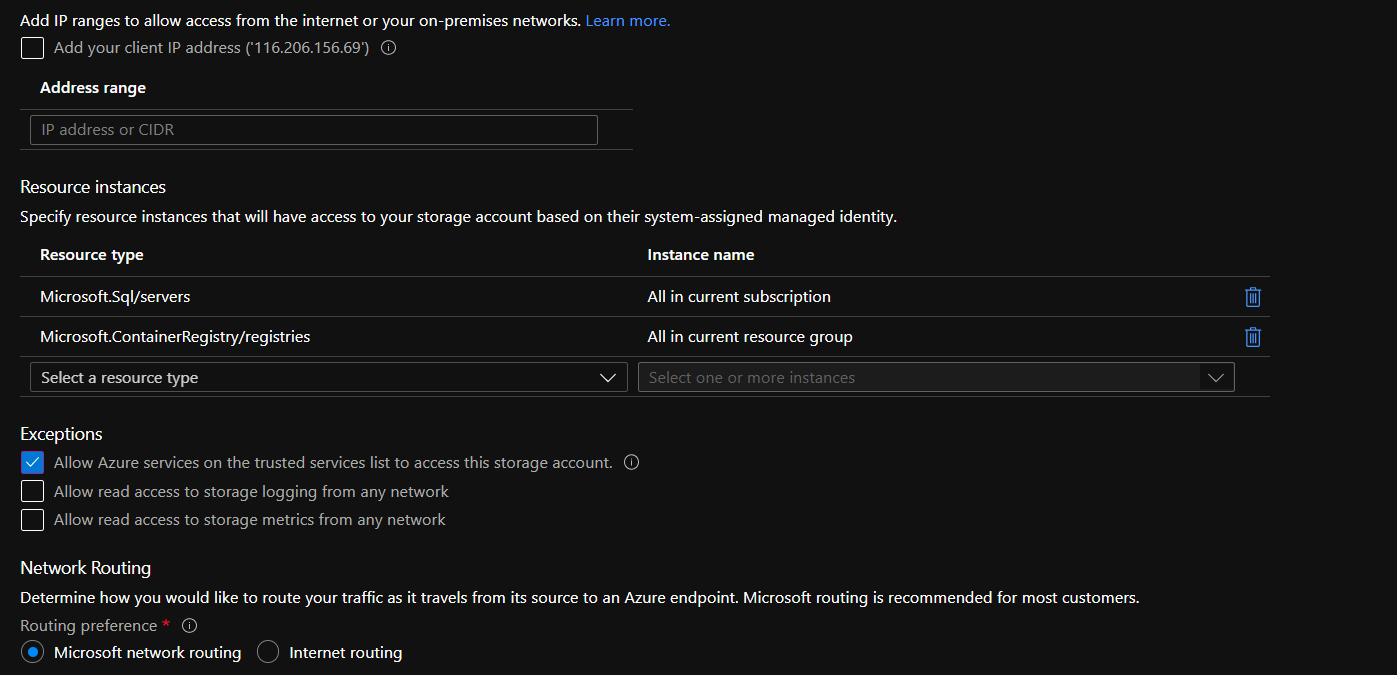Choose Microsoft network routing radio button
The image size is (1397, 675).
tap(33, 652)
